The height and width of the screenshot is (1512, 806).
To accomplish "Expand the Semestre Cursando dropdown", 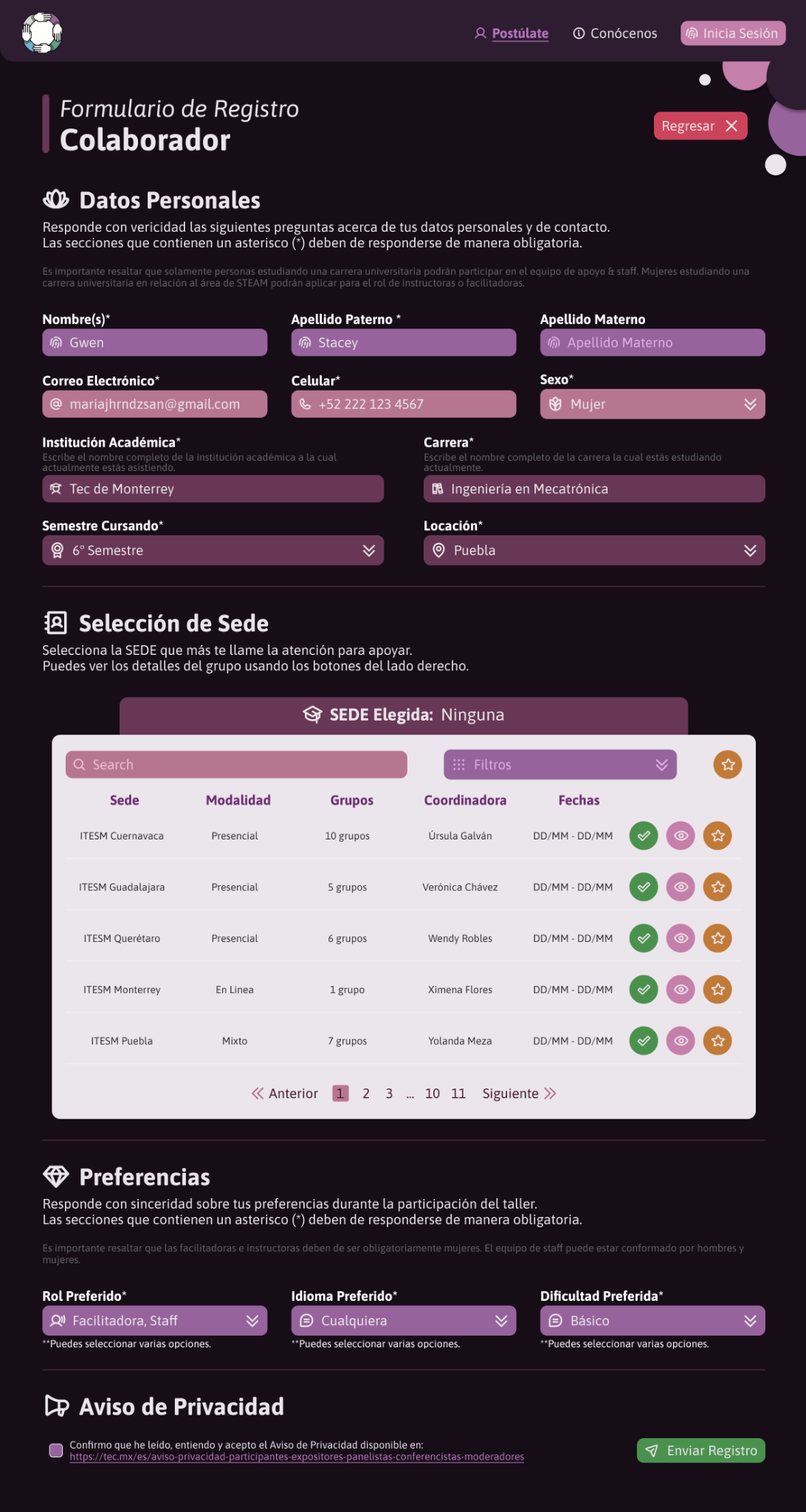I will coord(213,550).
